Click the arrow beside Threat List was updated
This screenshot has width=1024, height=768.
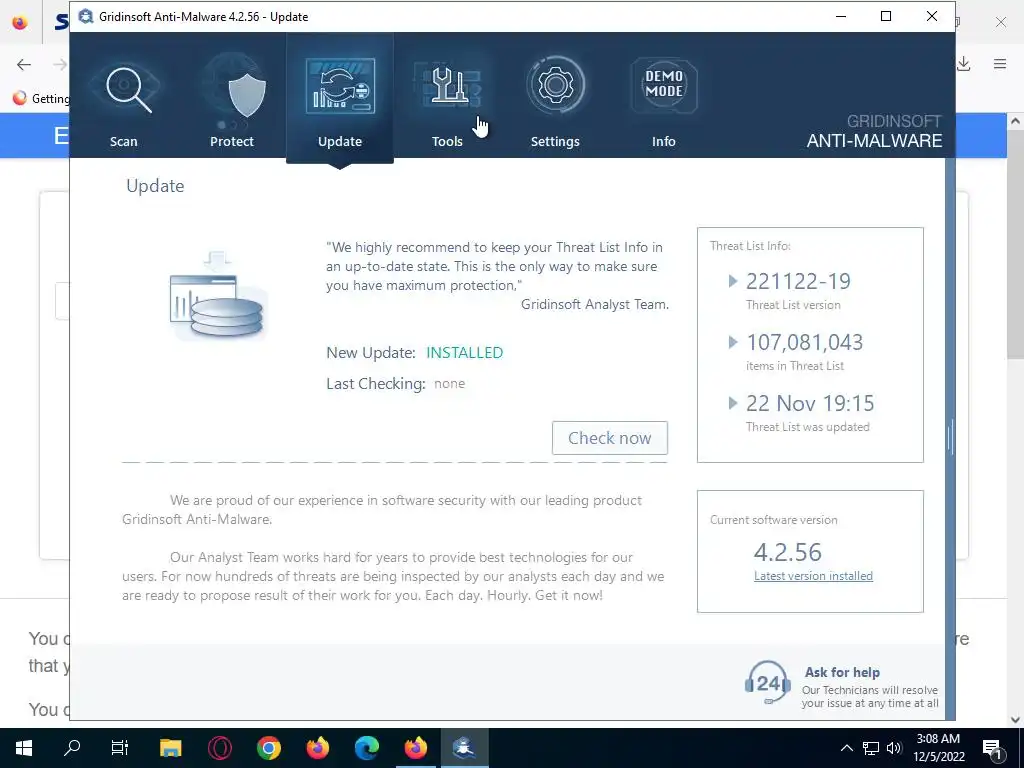pos(732,403)
